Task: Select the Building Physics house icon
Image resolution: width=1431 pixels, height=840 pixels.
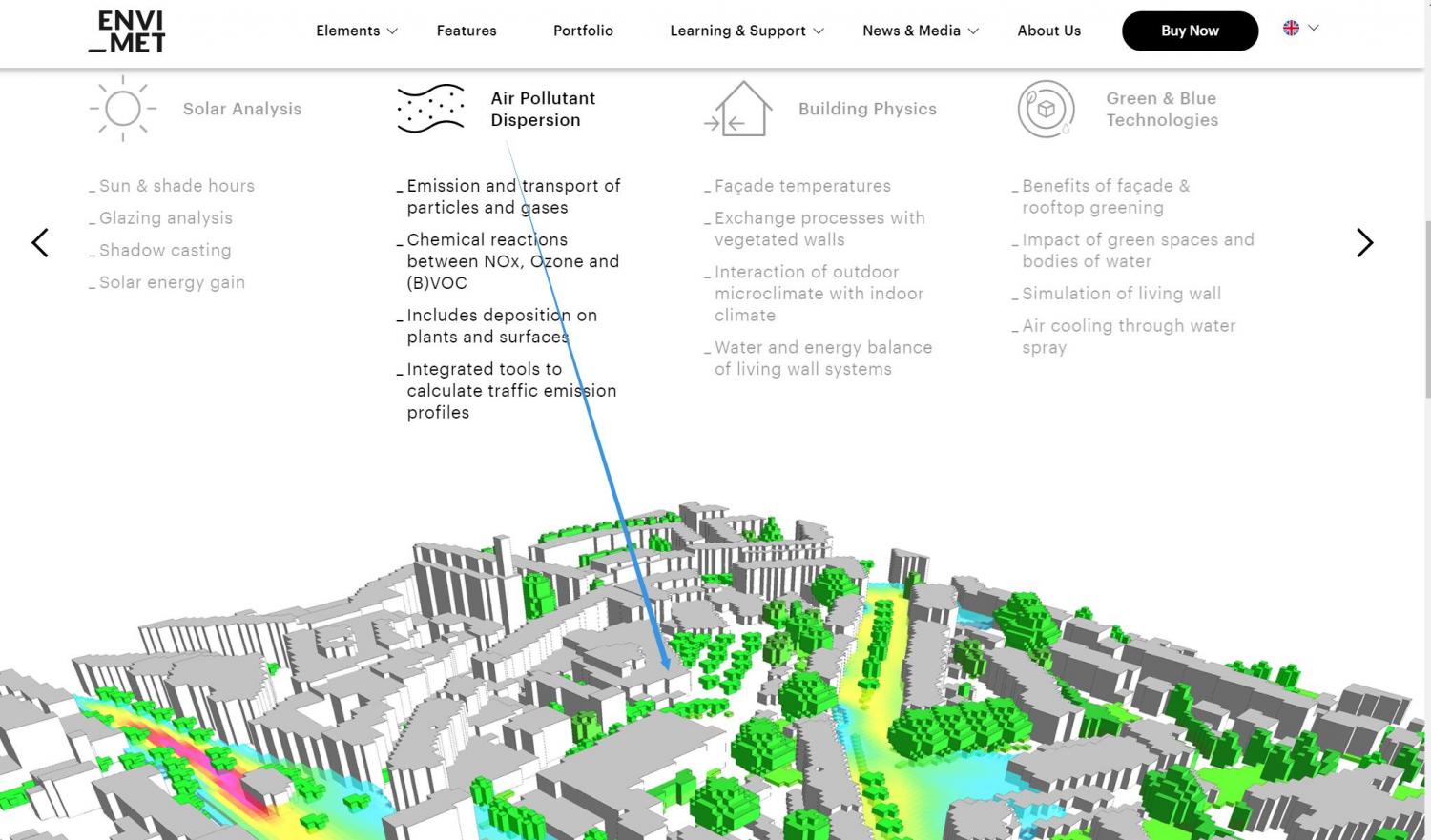Action: pyautogui.click(x=738, y=109)
